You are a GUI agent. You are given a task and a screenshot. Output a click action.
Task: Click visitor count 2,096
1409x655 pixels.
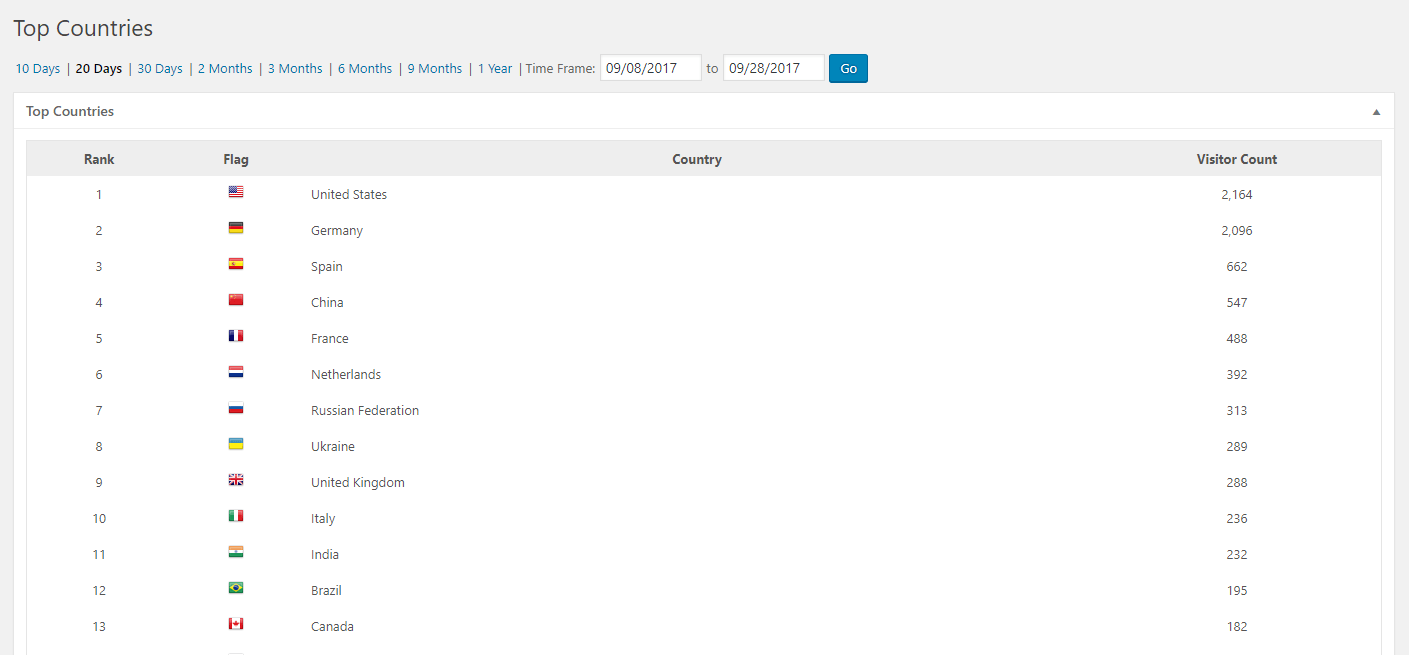[x=1237, y=231]
